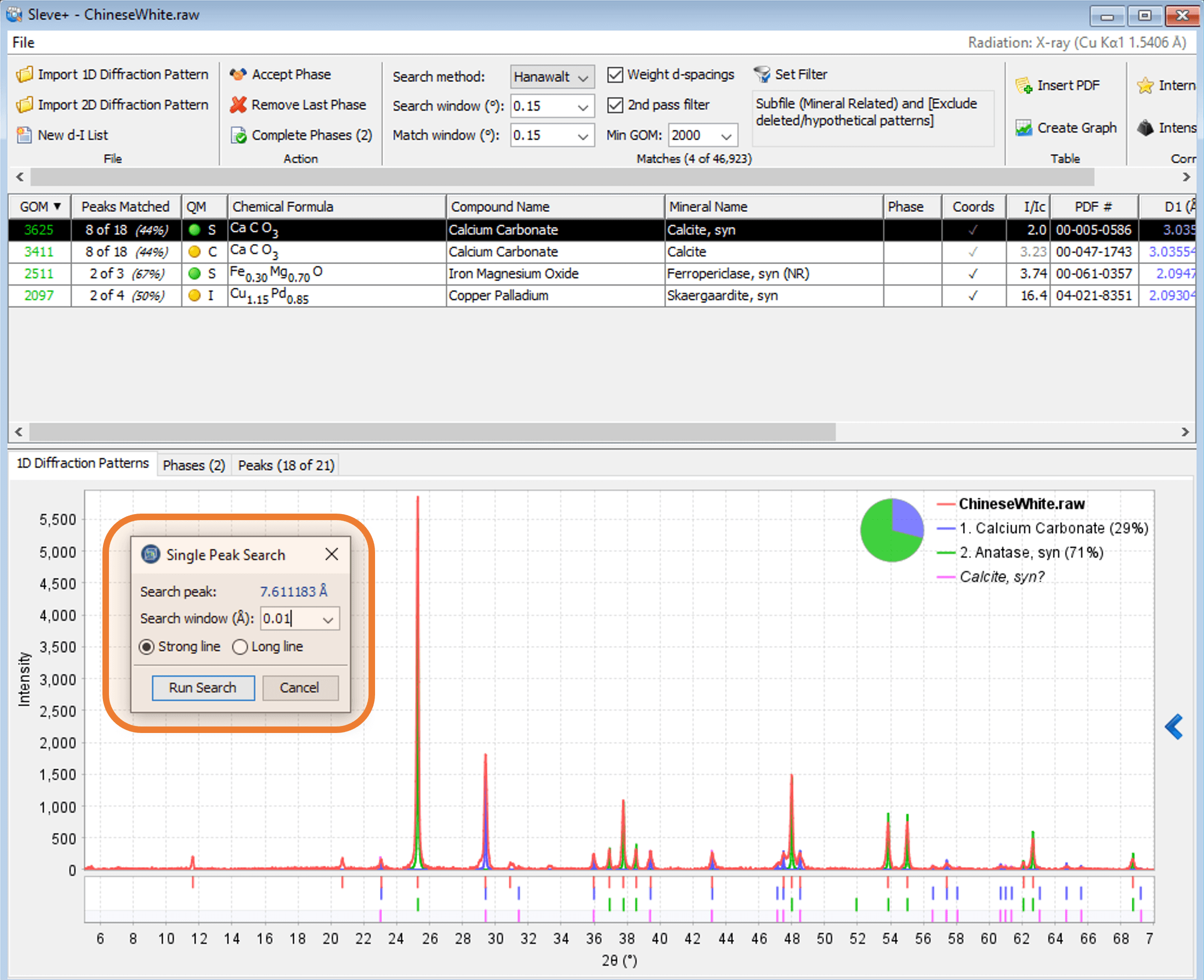Open the File menu
The image size is (1204, 980).
pyautogui.click(x=23, y=42)
